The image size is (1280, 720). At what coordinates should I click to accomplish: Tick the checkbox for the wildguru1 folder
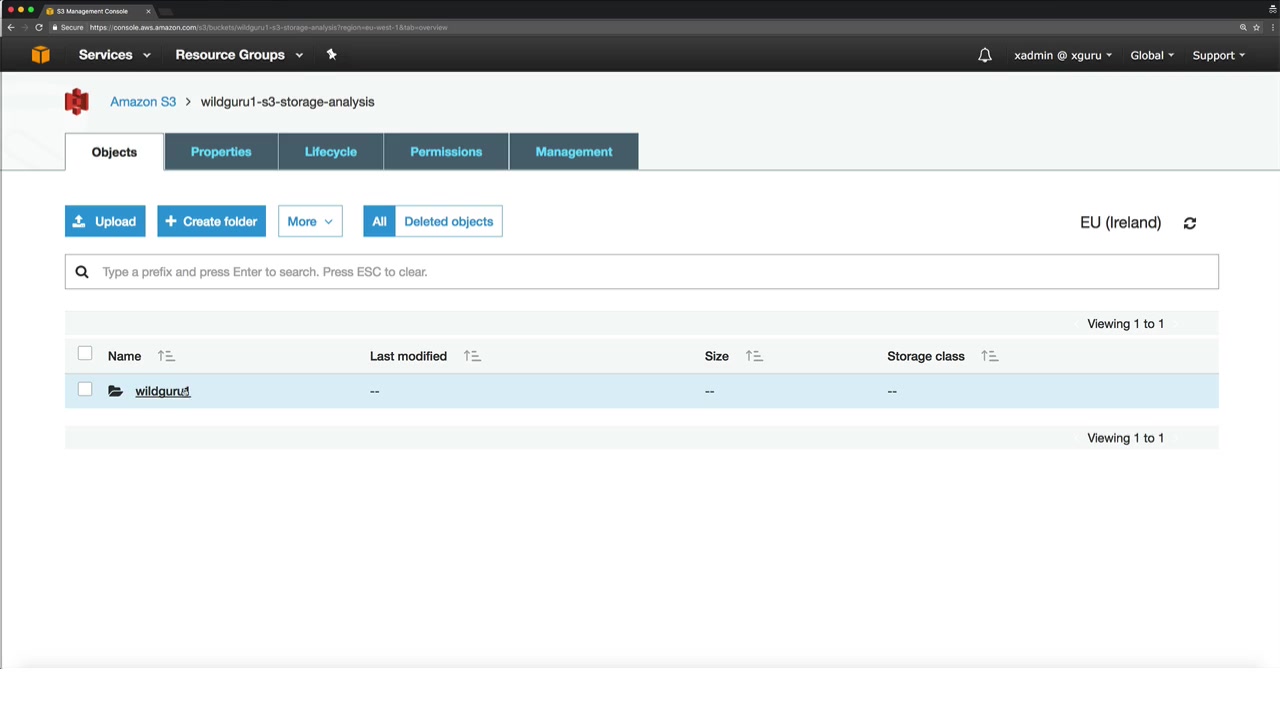(85, 389)
